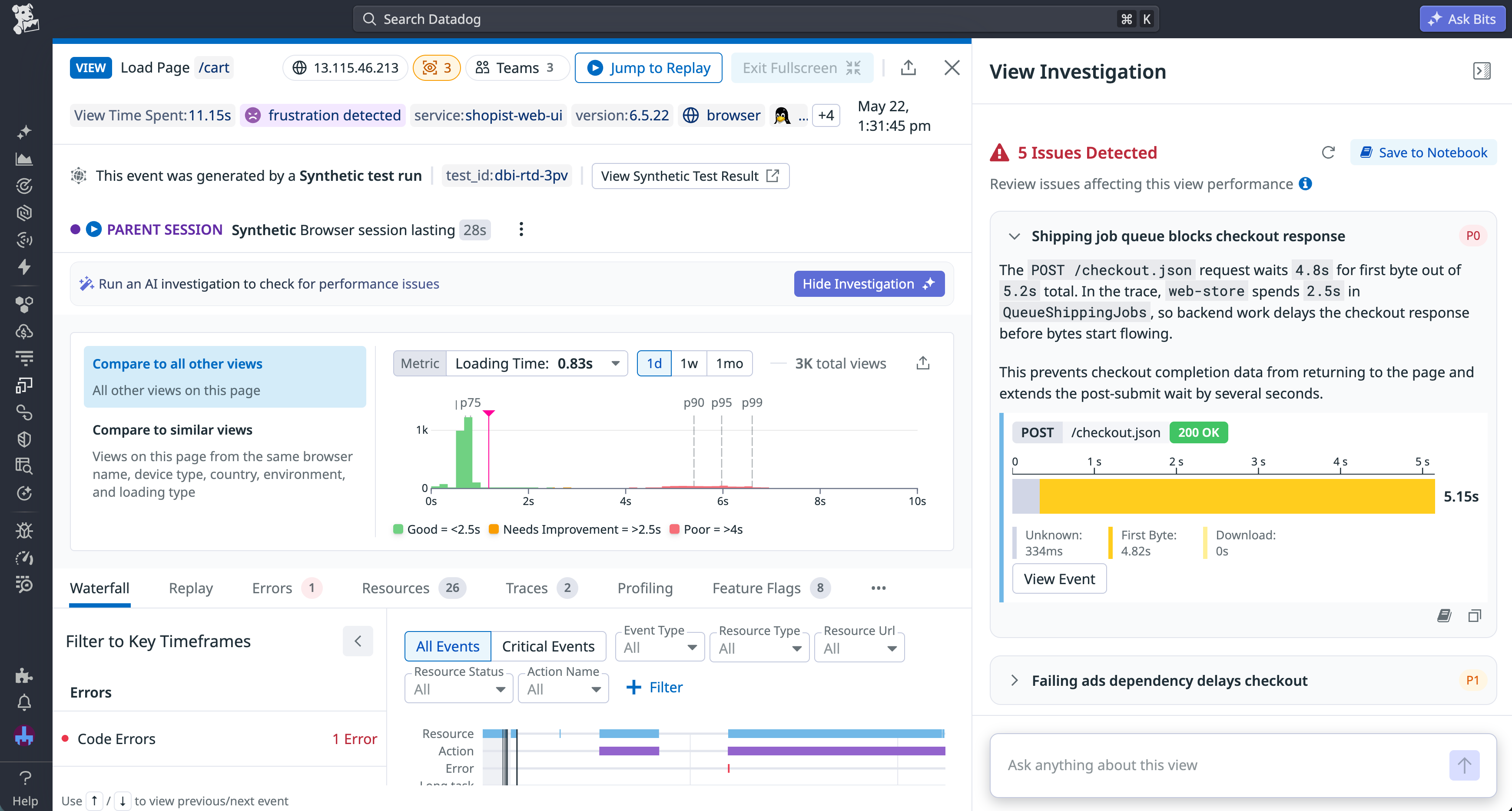
Task: Select the 1d time range
Action: pos(654,363)
